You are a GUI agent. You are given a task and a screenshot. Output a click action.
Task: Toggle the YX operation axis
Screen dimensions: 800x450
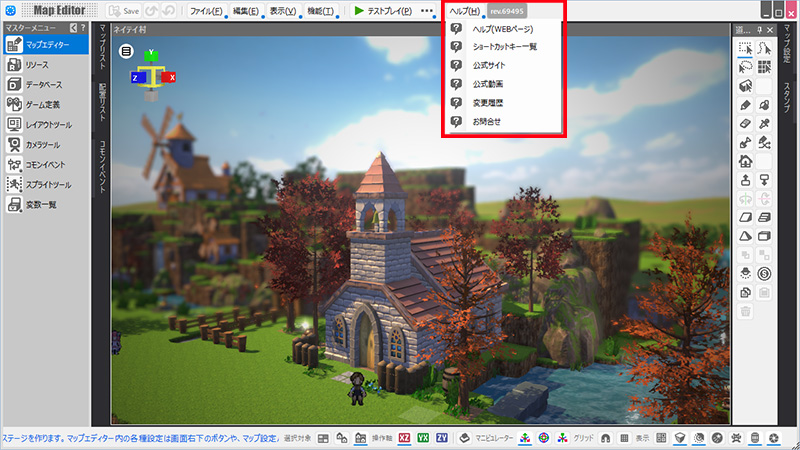424,438
